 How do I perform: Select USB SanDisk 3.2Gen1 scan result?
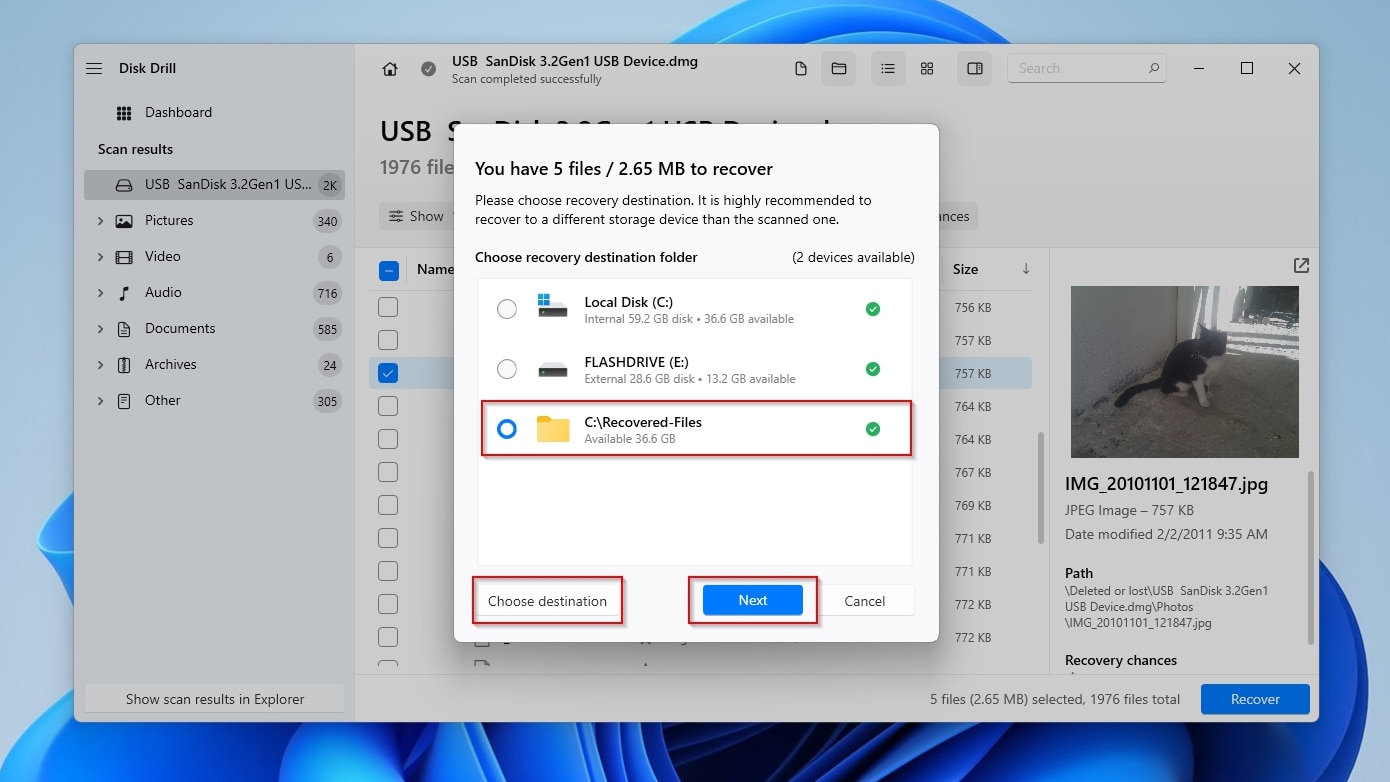[x=214, y=185]
